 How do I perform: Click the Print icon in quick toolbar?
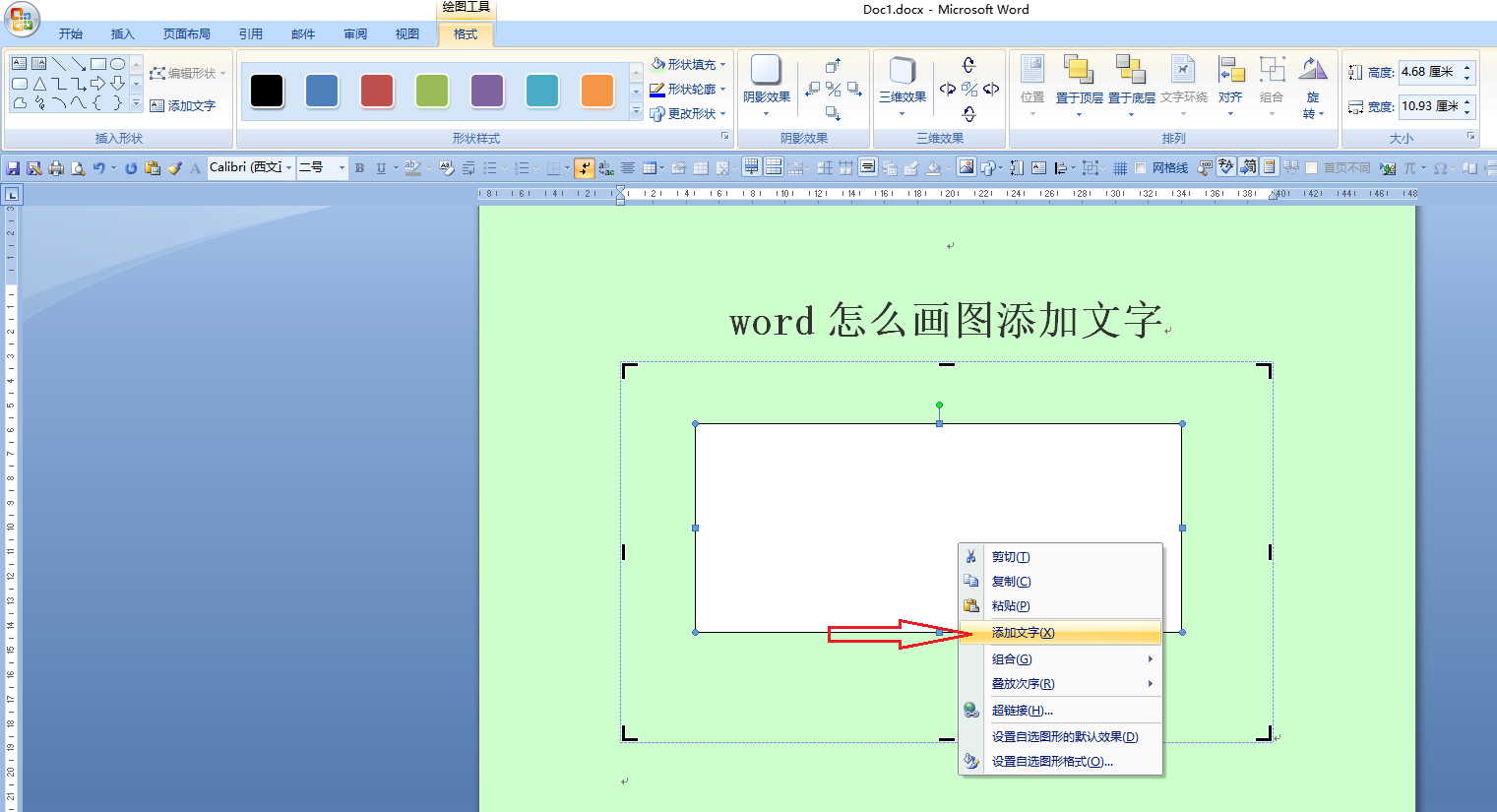[56, 168]
